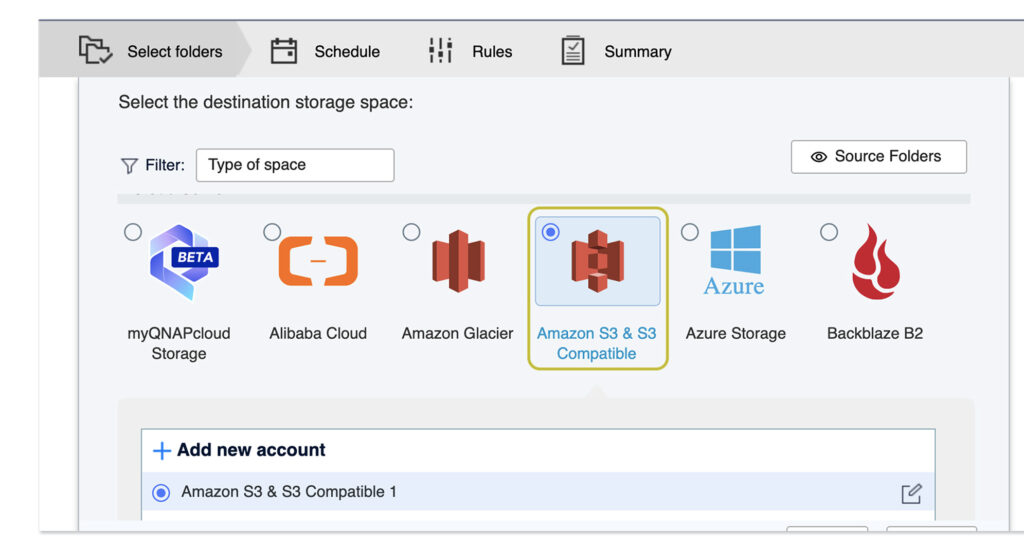Click the Azure Storage logo
This screenshot has height=549, width=1024.
tap(735, 260)
